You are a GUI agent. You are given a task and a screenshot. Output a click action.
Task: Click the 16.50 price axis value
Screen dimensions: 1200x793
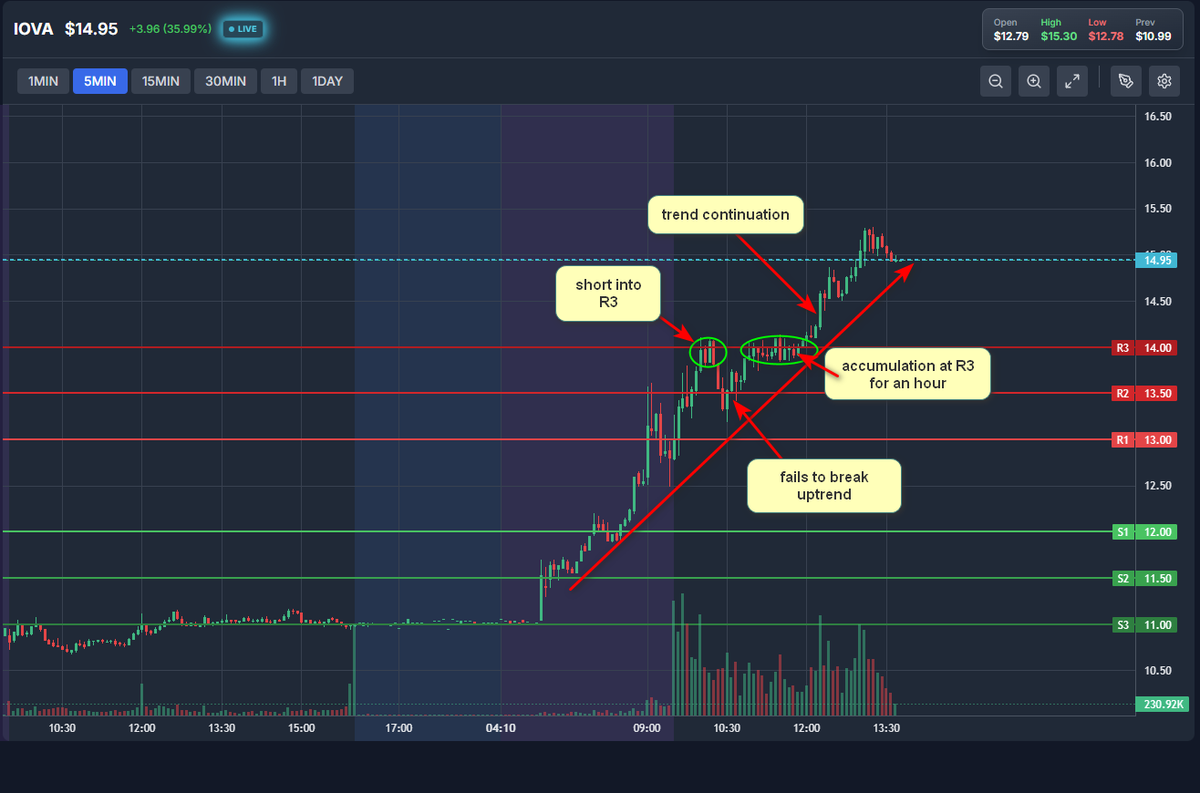click(x=1158, y=117)
